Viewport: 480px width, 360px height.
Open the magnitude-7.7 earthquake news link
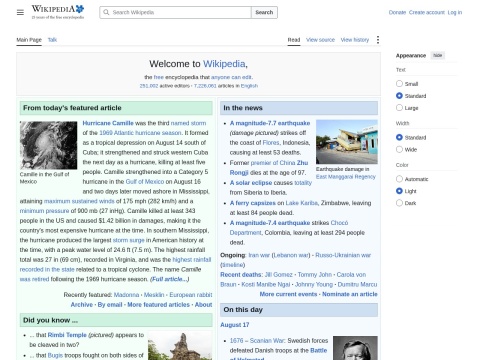(270, 123)
